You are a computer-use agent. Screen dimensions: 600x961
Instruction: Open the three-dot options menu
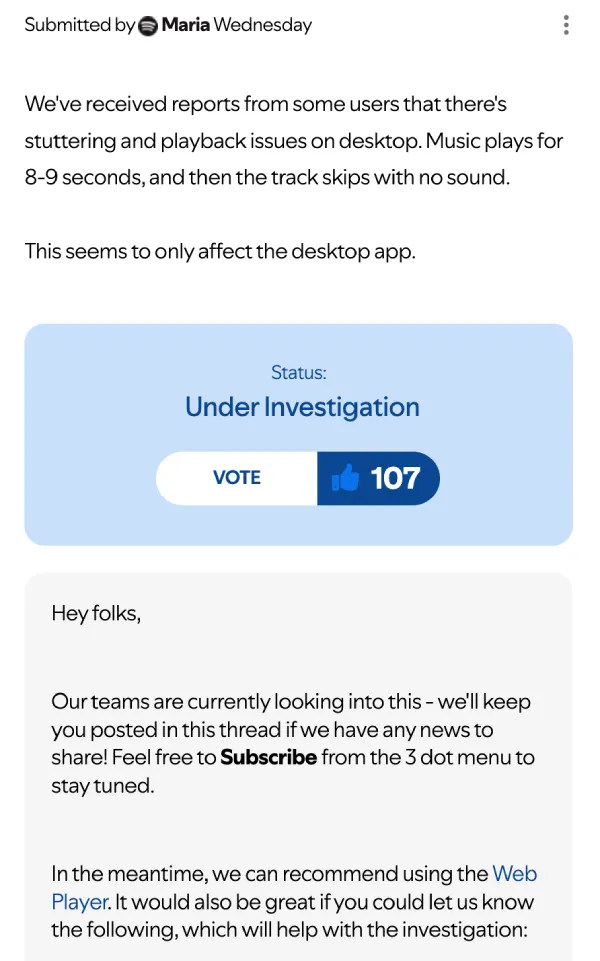(566, 25)
